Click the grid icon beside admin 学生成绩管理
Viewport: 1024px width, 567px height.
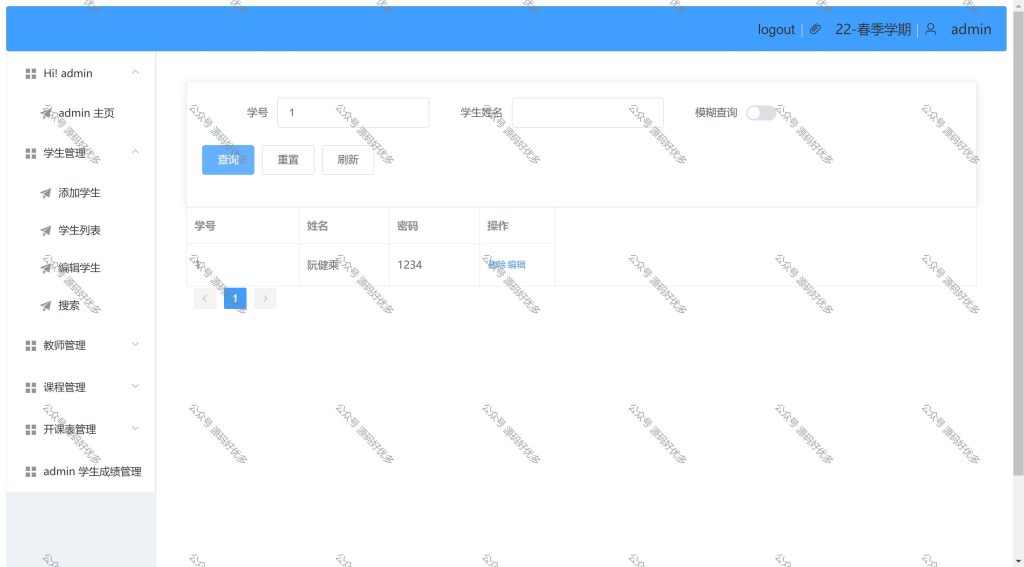31,472
